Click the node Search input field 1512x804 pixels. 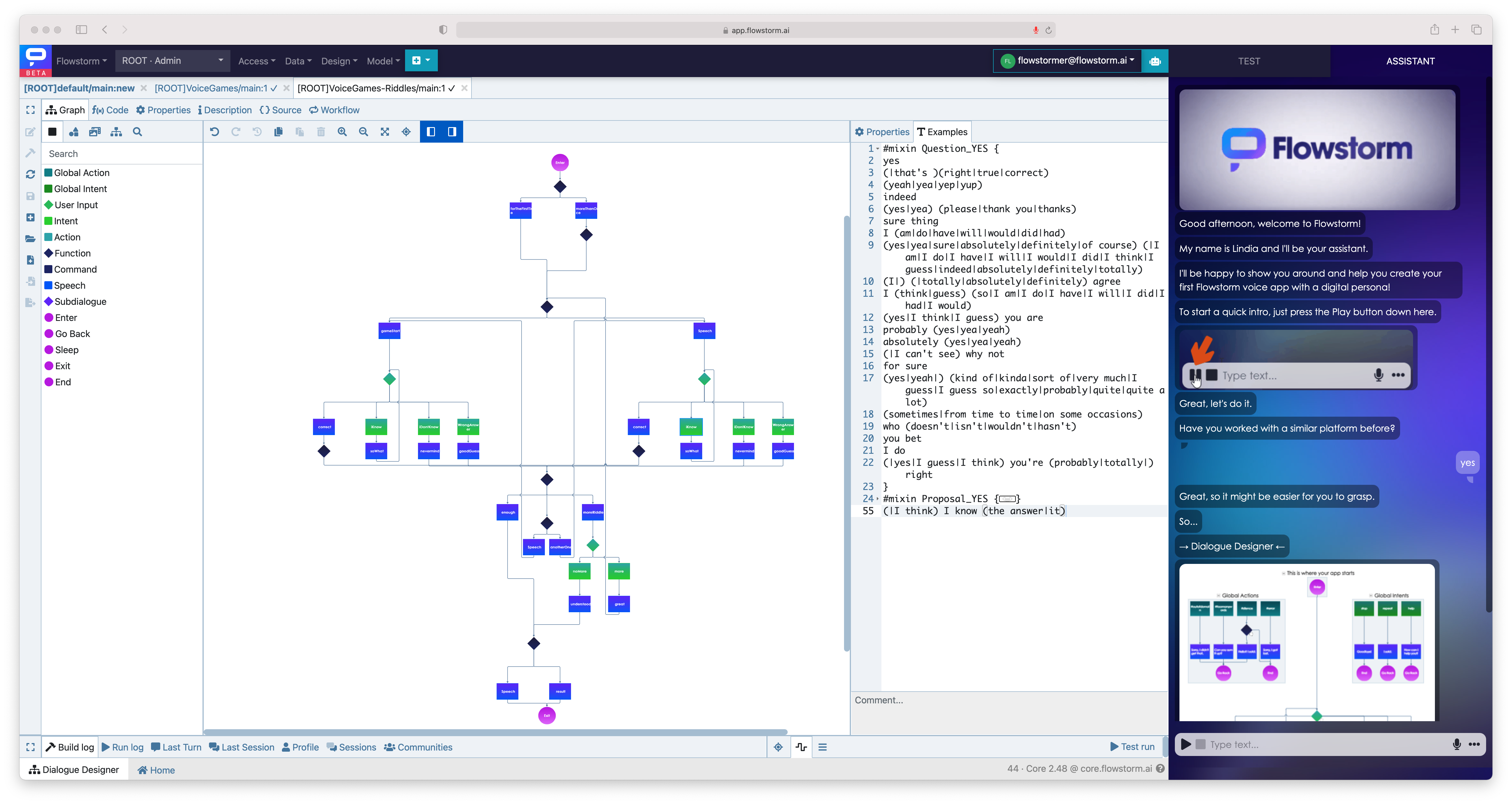coord(122,154)
